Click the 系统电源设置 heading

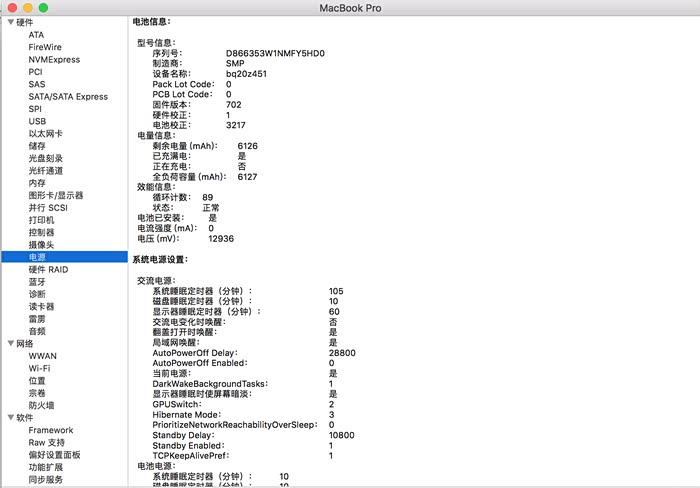(160, 259)
